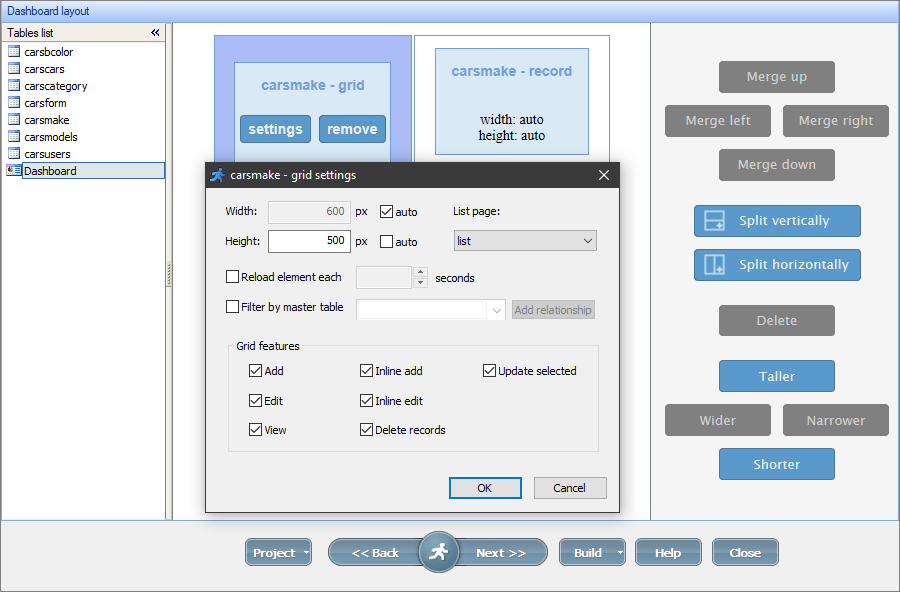Open the List page dropdown

click(x=524, y=240)
